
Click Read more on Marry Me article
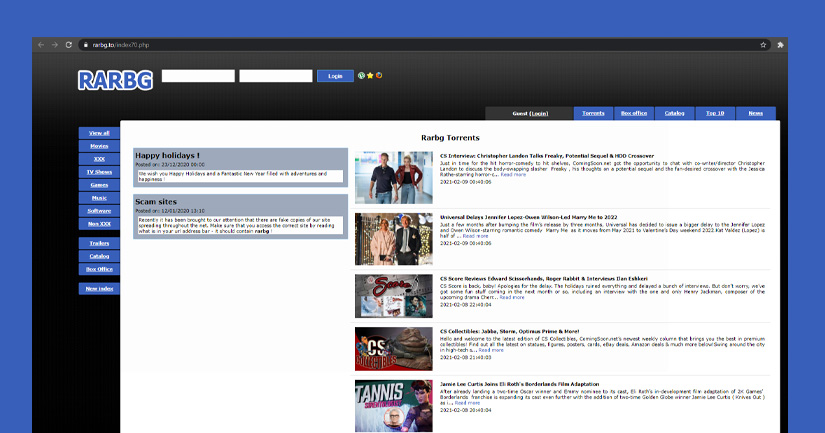(x=475, y=236)
